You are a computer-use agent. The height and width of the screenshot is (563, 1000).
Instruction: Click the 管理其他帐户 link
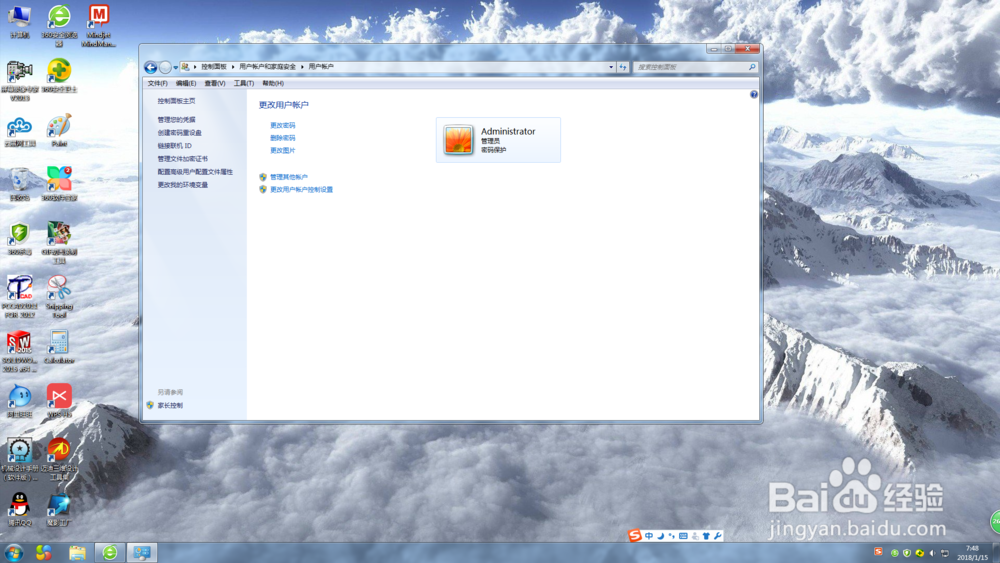pos(289,177)
